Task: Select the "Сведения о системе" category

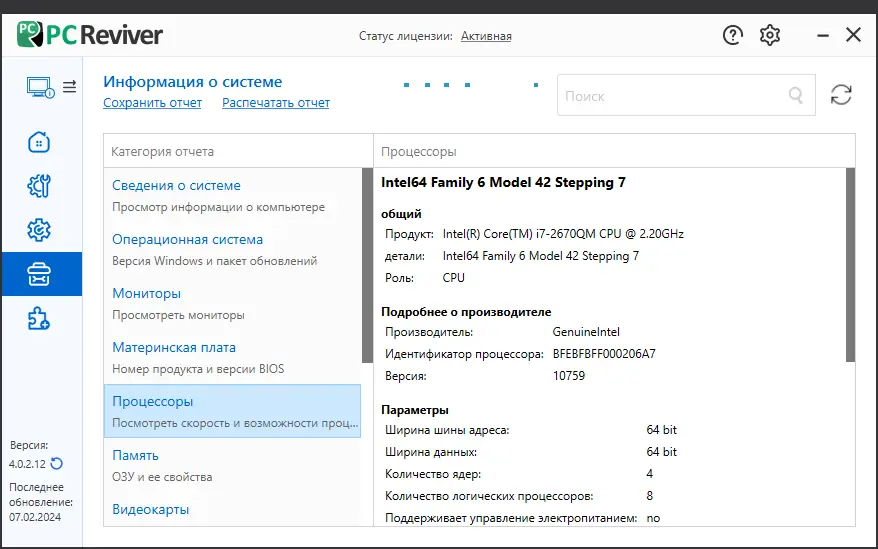Action: point(176,185)
